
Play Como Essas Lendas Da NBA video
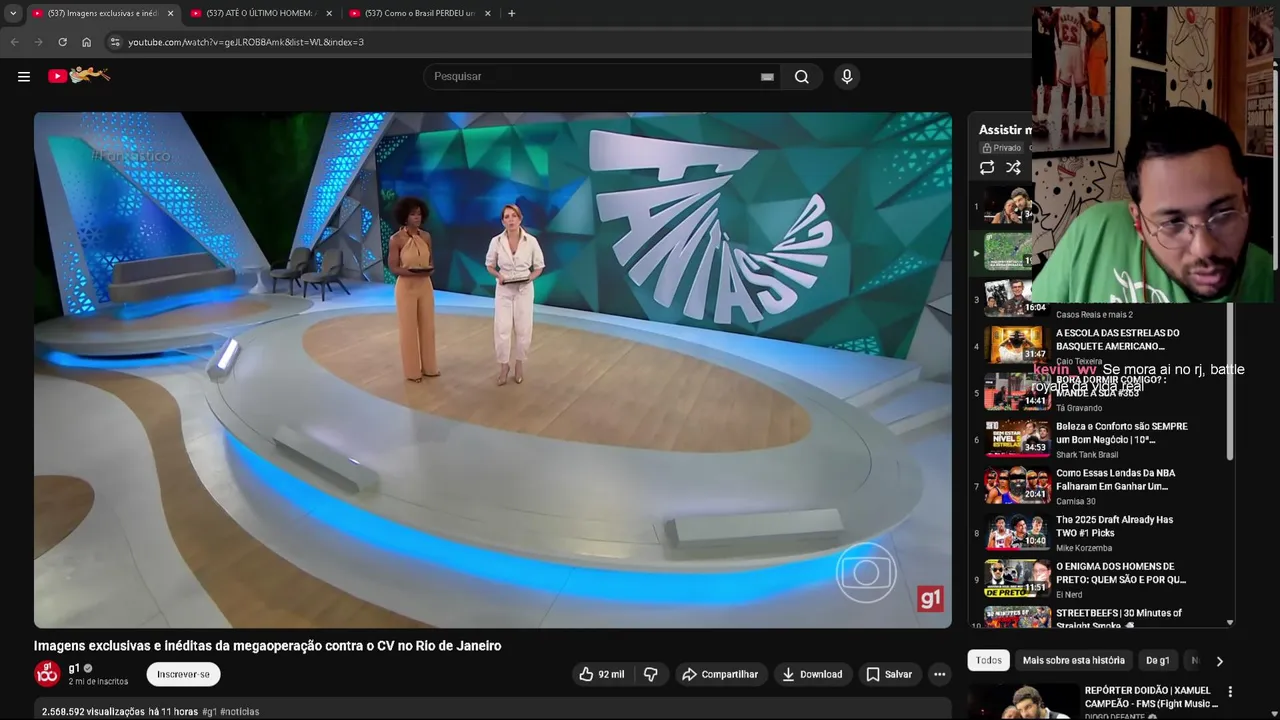(x=1116, y=480)
